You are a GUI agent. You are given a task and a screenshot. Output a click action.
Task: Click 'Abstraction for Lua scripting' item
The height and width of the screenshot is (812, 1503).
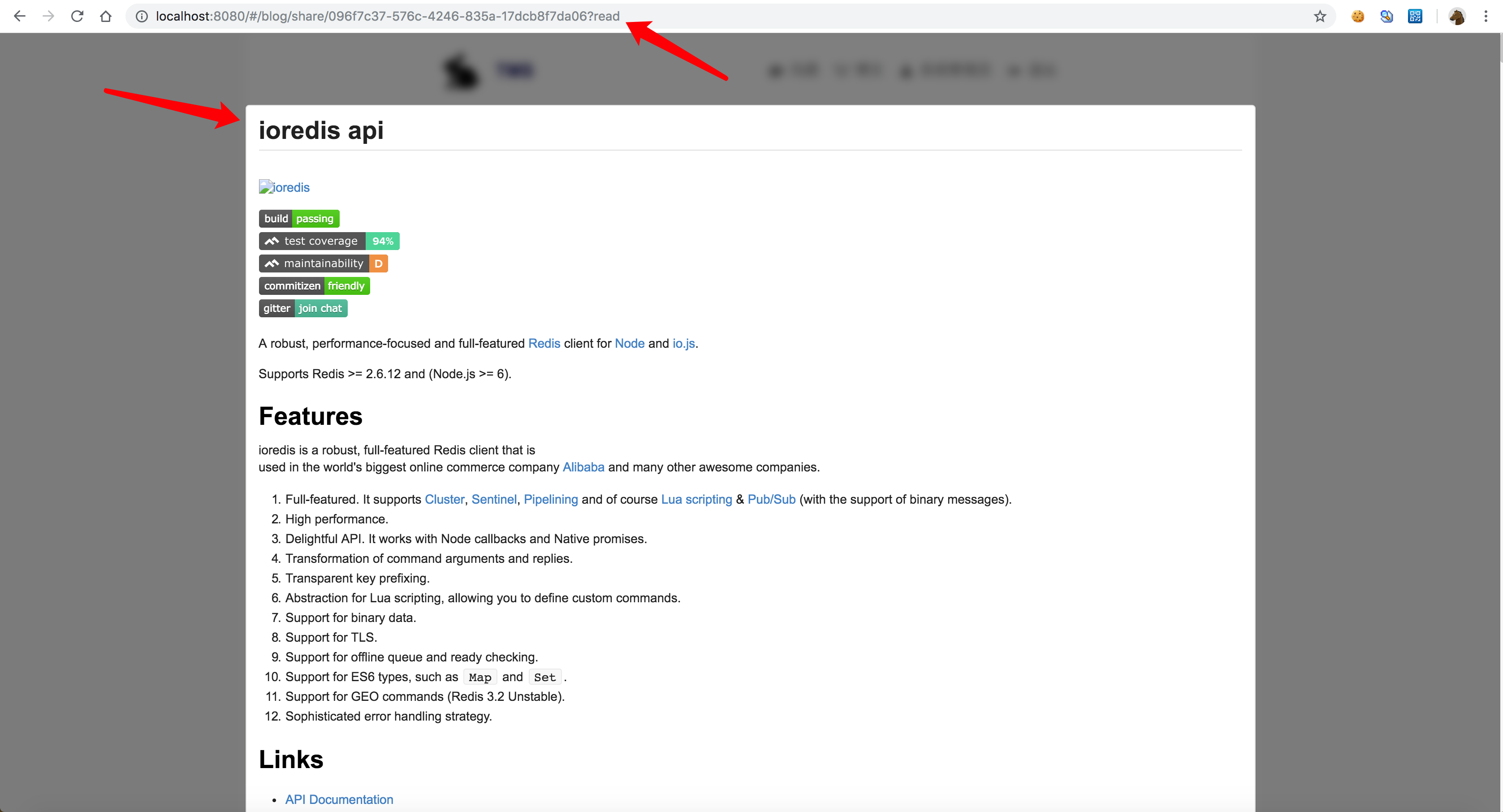483,598
